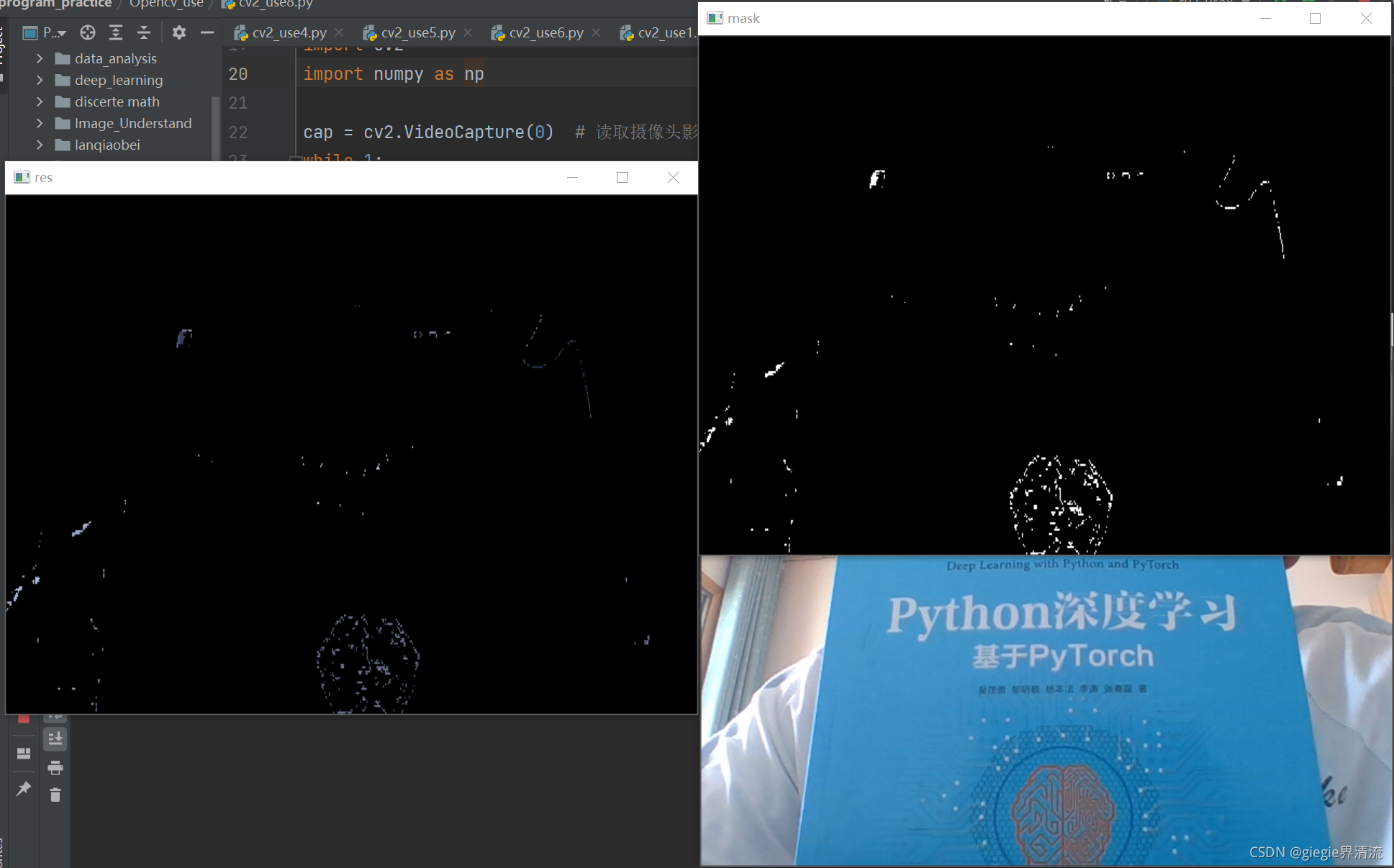Screen dimensions: 1394x868
Task: Expand the data_analysis folder
Action: (x=40, y=58)
